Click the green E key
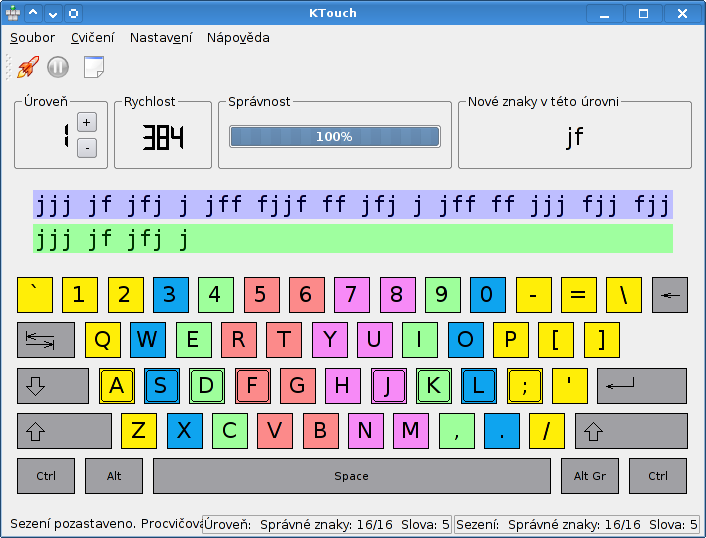The image size is (706, 538). coord(194,340)
